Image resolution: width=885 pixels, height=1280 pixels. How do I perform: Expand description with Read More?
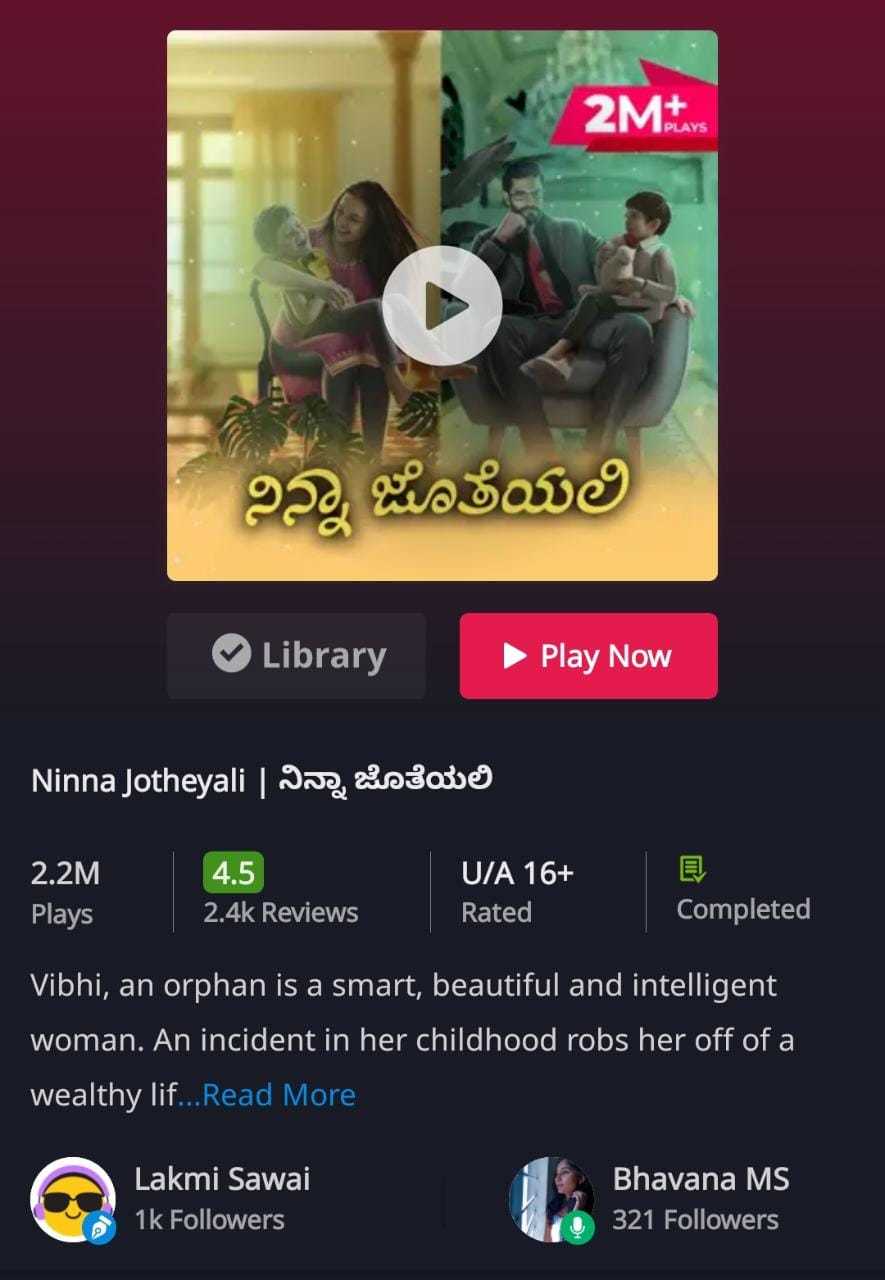tap(279, 1095)
